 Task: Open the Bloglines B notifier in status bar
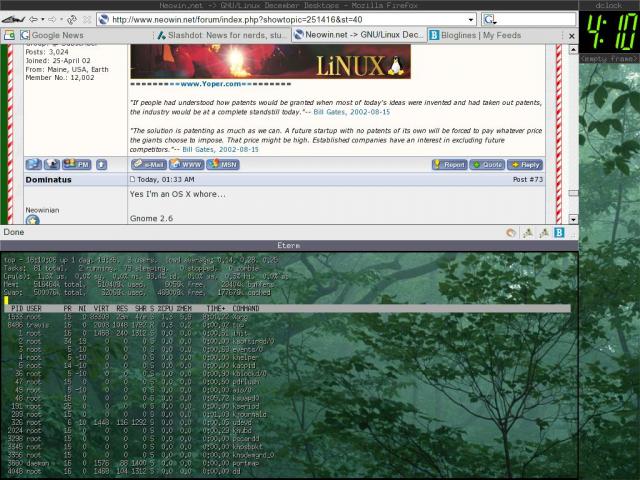[559, 232]
